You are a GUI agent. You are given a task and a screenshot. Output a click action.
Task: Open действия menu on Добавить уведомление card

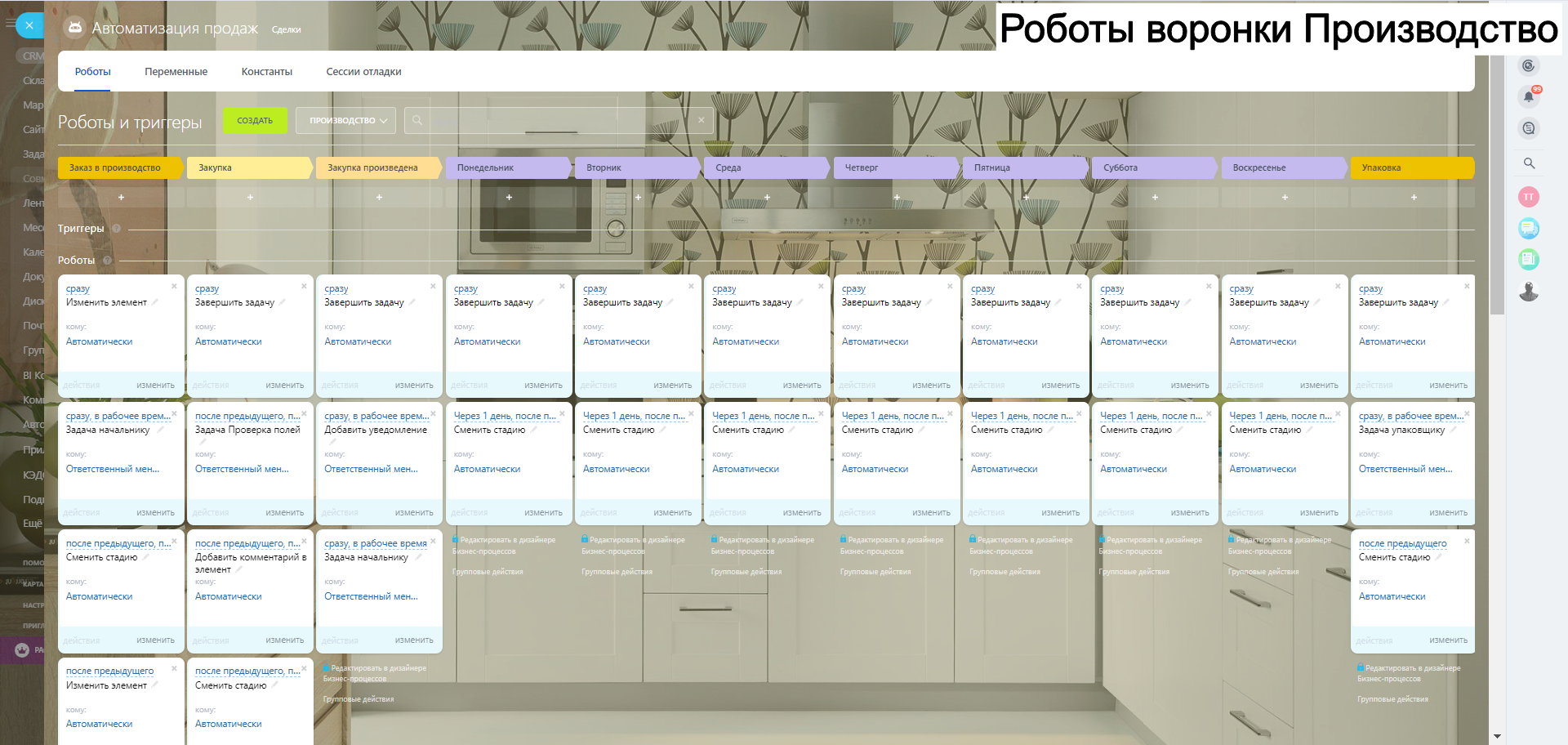[x=340, y=513]
